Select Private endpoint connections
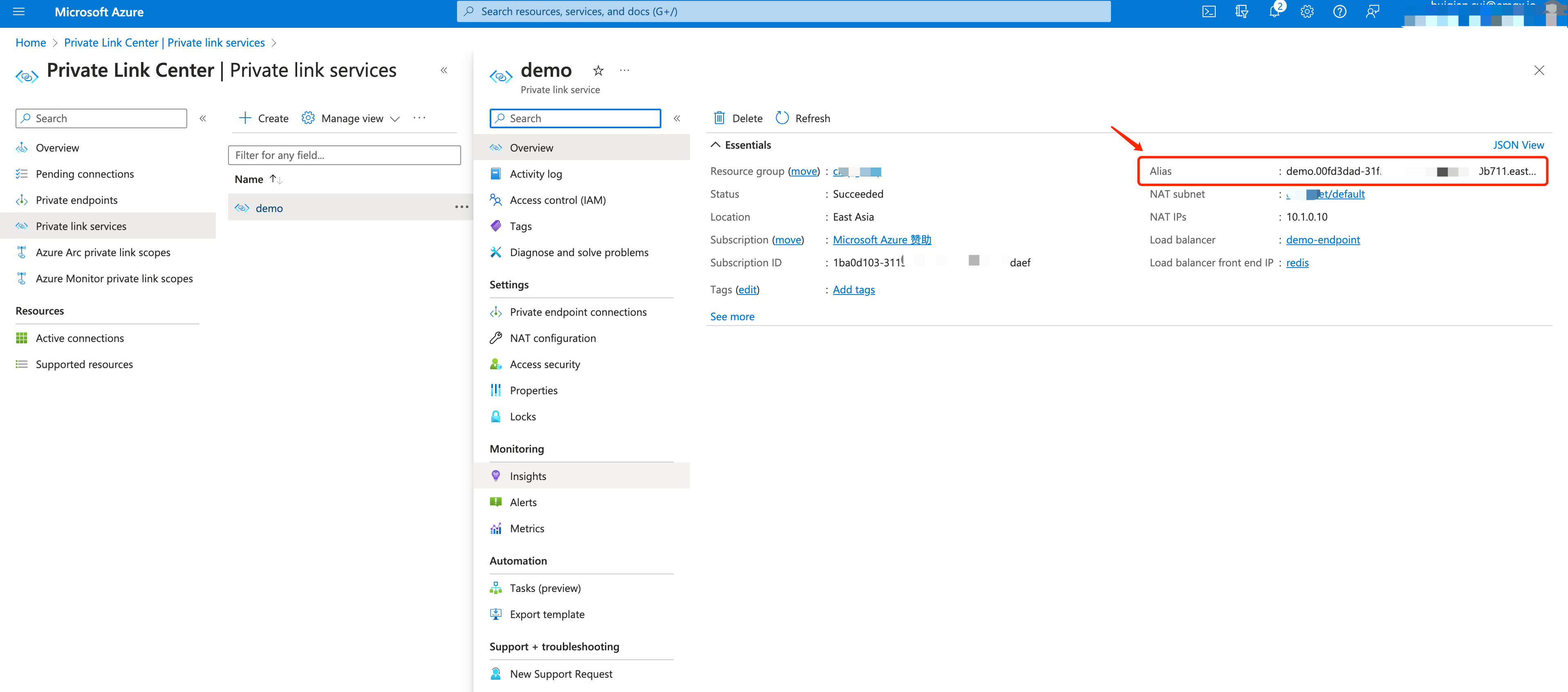This screenshot has width=1568, height=692. pyautogui.click(x=578, y=311)
